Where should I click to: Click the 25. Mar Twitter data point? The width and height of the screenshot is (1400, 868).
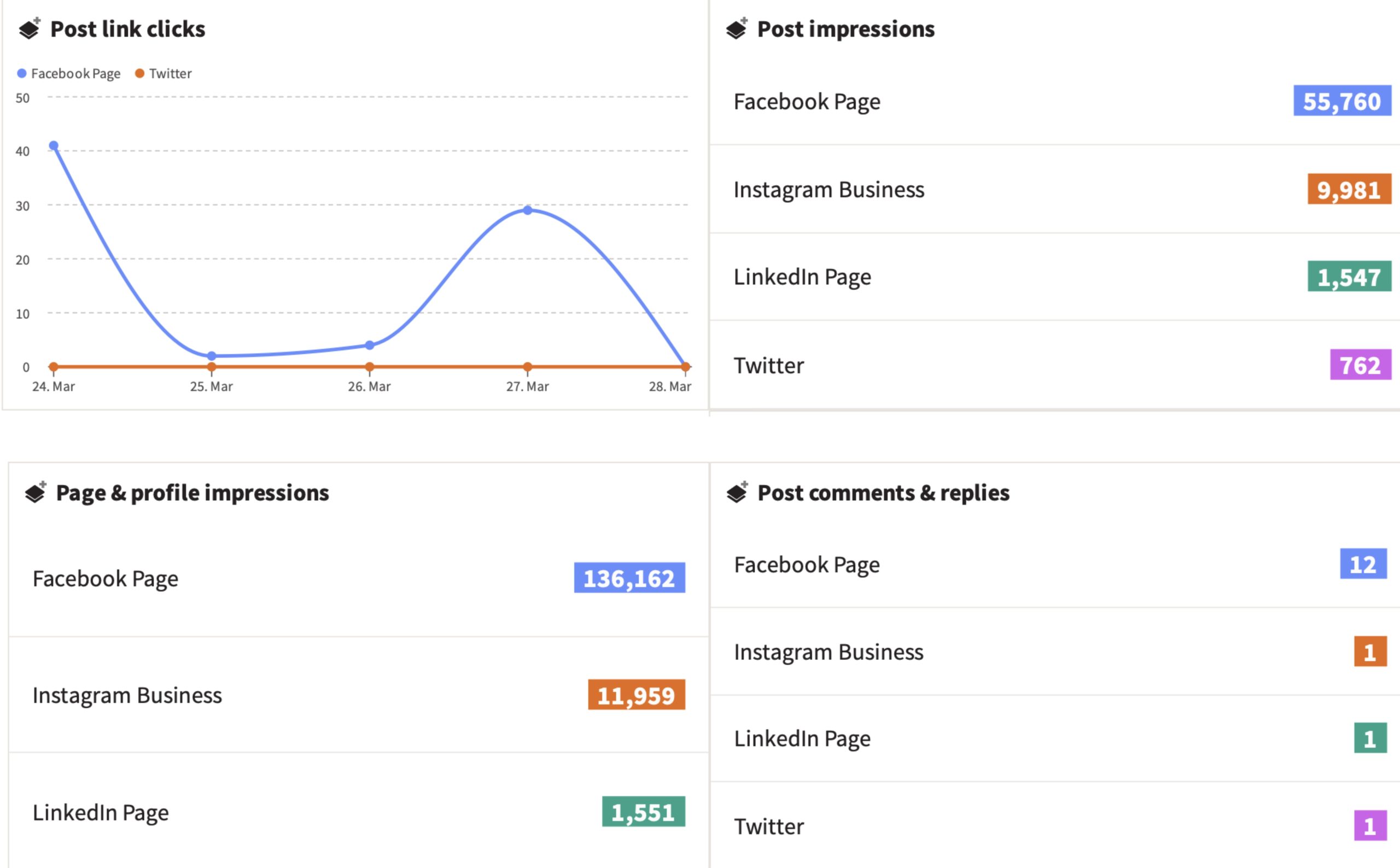[211, 366]
